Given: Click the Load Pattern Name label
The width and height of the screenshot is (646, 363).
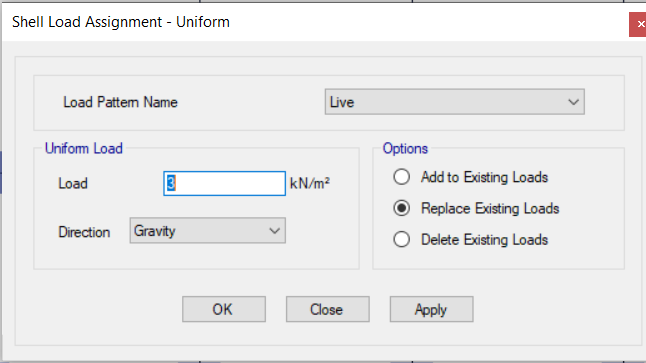Looking at the screenshot, I should pos(120,102).
